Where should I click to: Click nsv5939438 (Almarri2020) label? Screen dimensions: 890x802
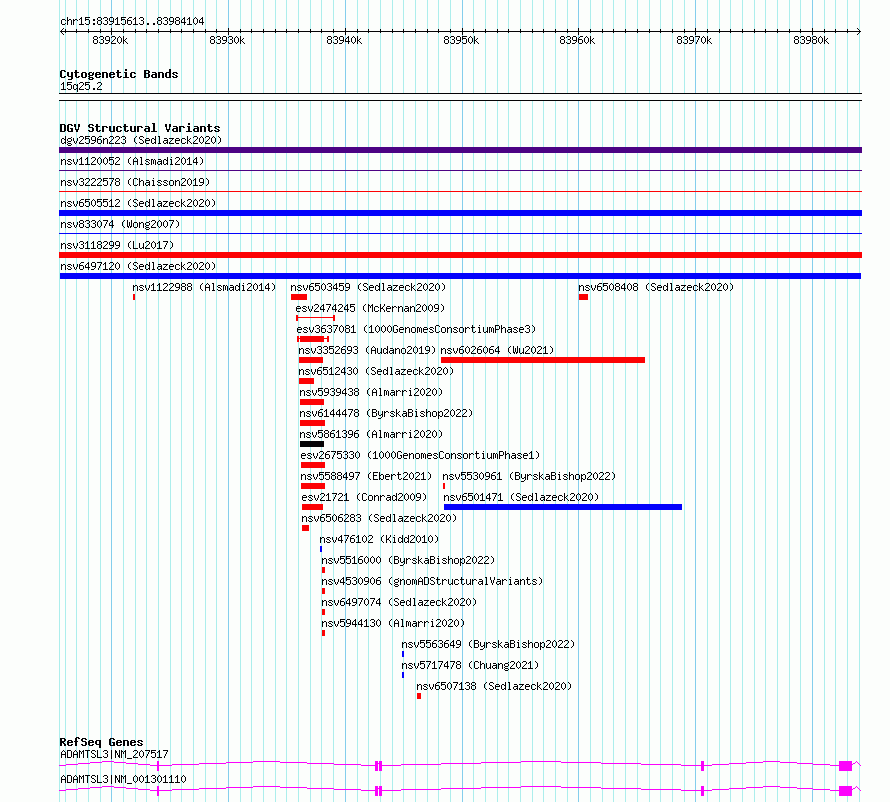pos(371,392)
